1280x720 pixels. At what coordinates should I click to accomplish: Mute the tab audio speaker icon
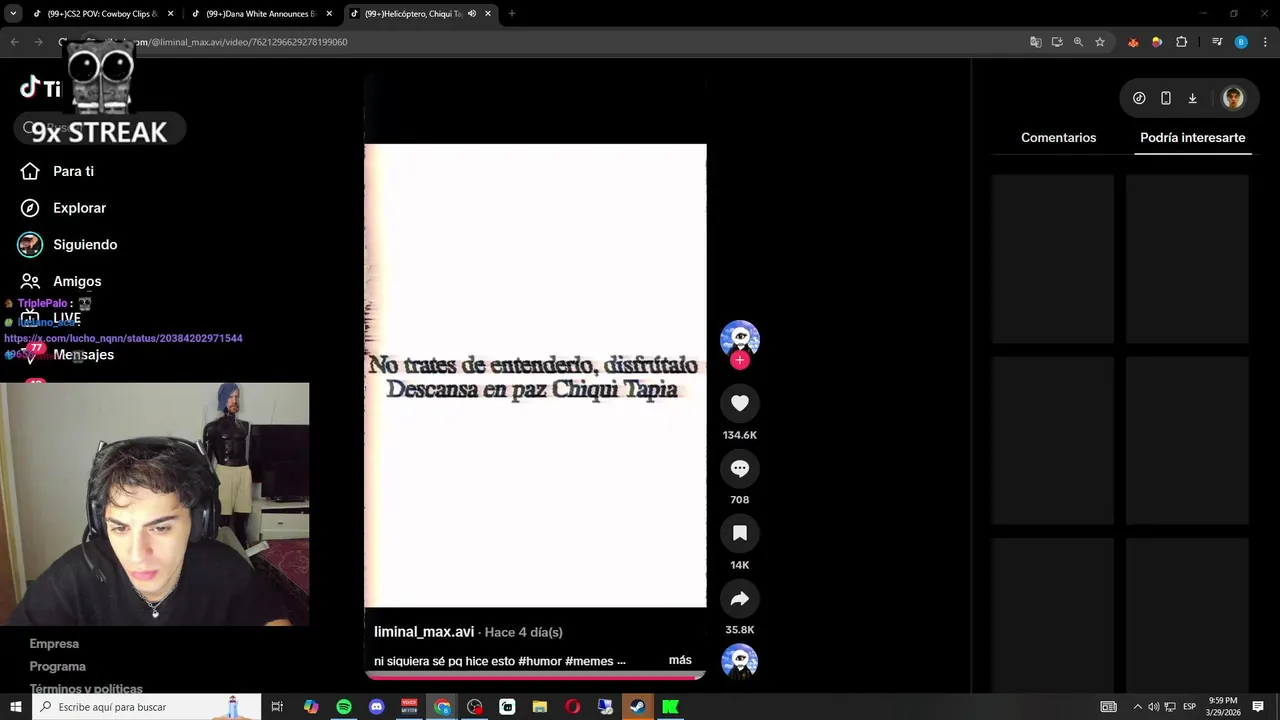coord(471,14)
